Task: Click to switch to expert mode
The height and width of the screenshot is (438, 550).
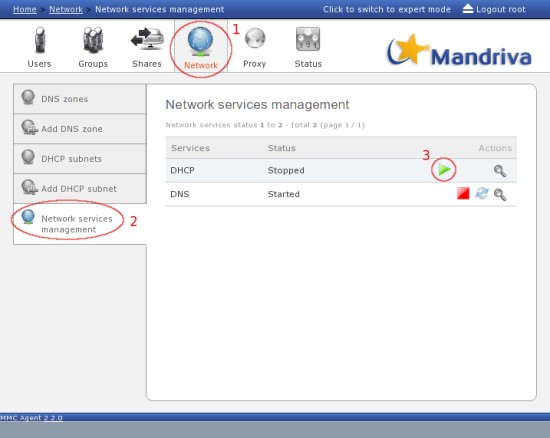Action: click(387, 9)
